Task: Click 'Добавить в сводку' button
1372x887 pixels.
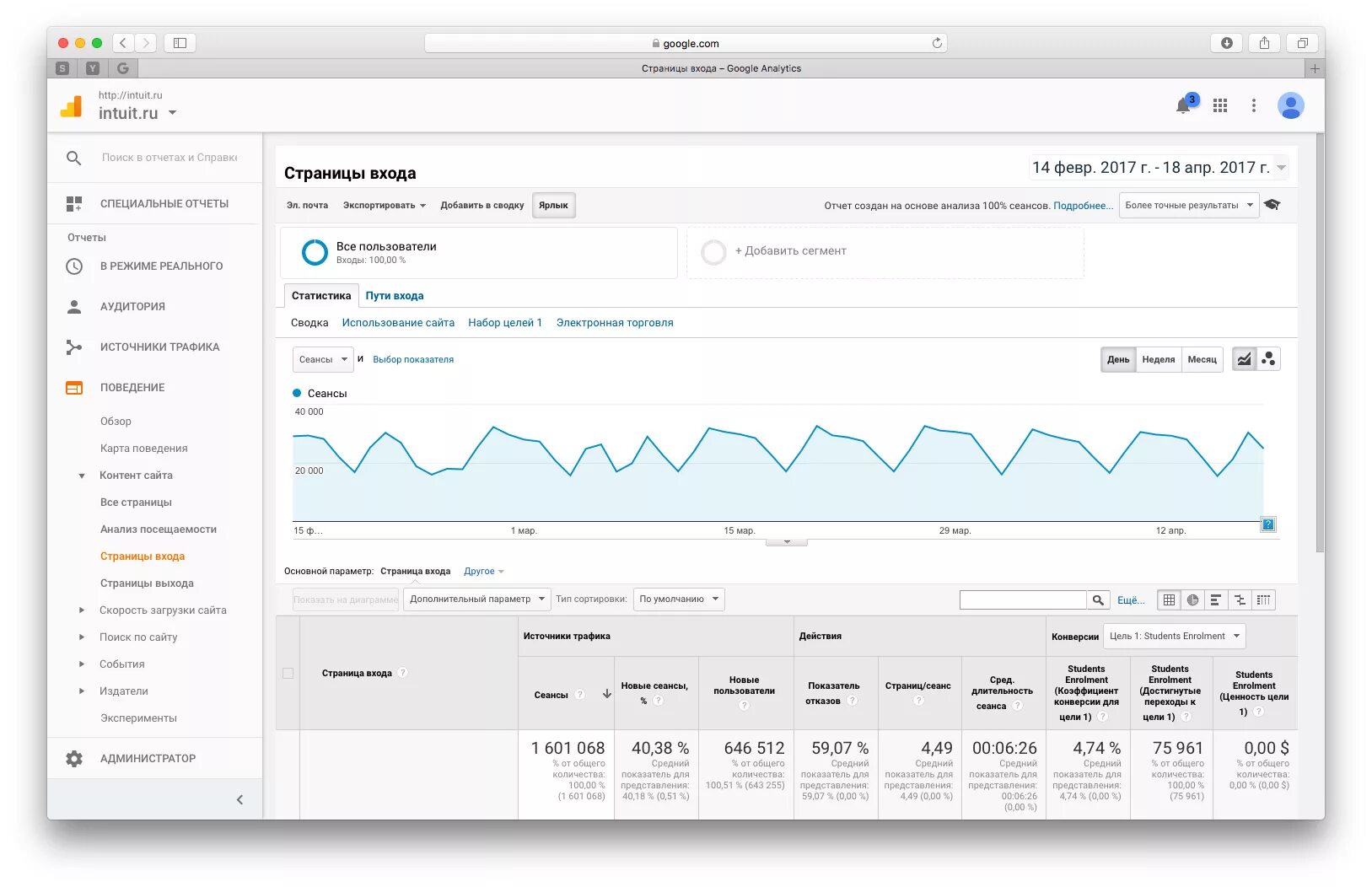Action: [482, 205]
